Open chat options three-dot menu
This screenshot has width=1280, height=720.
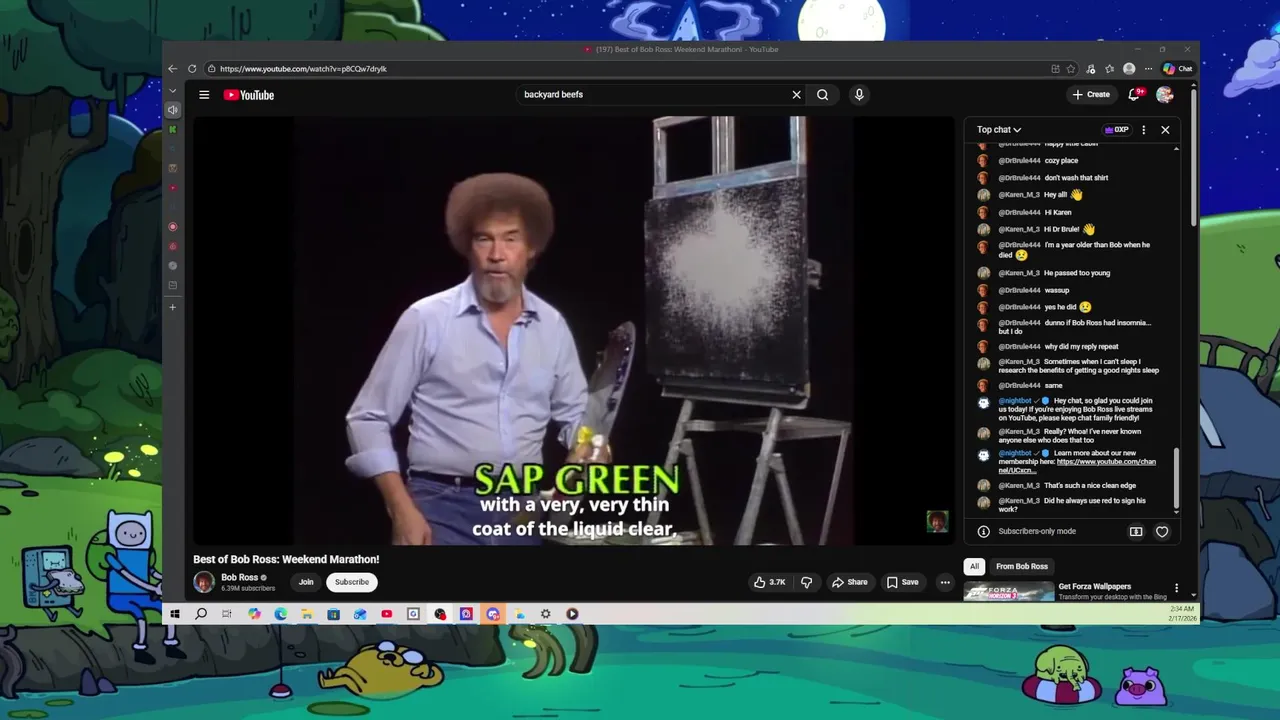pyautogui.click(x=1143, y=130)
